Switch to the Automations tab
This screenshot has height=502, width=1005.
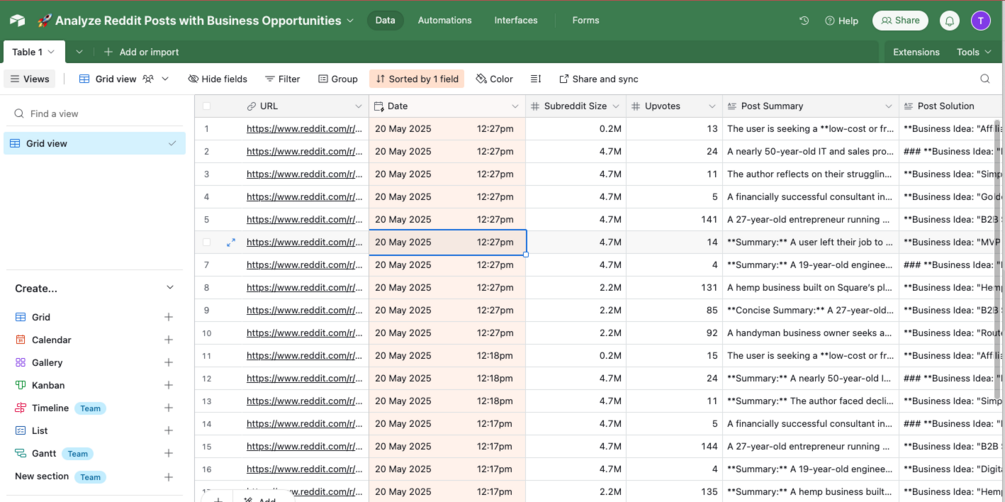coord(445,21)
